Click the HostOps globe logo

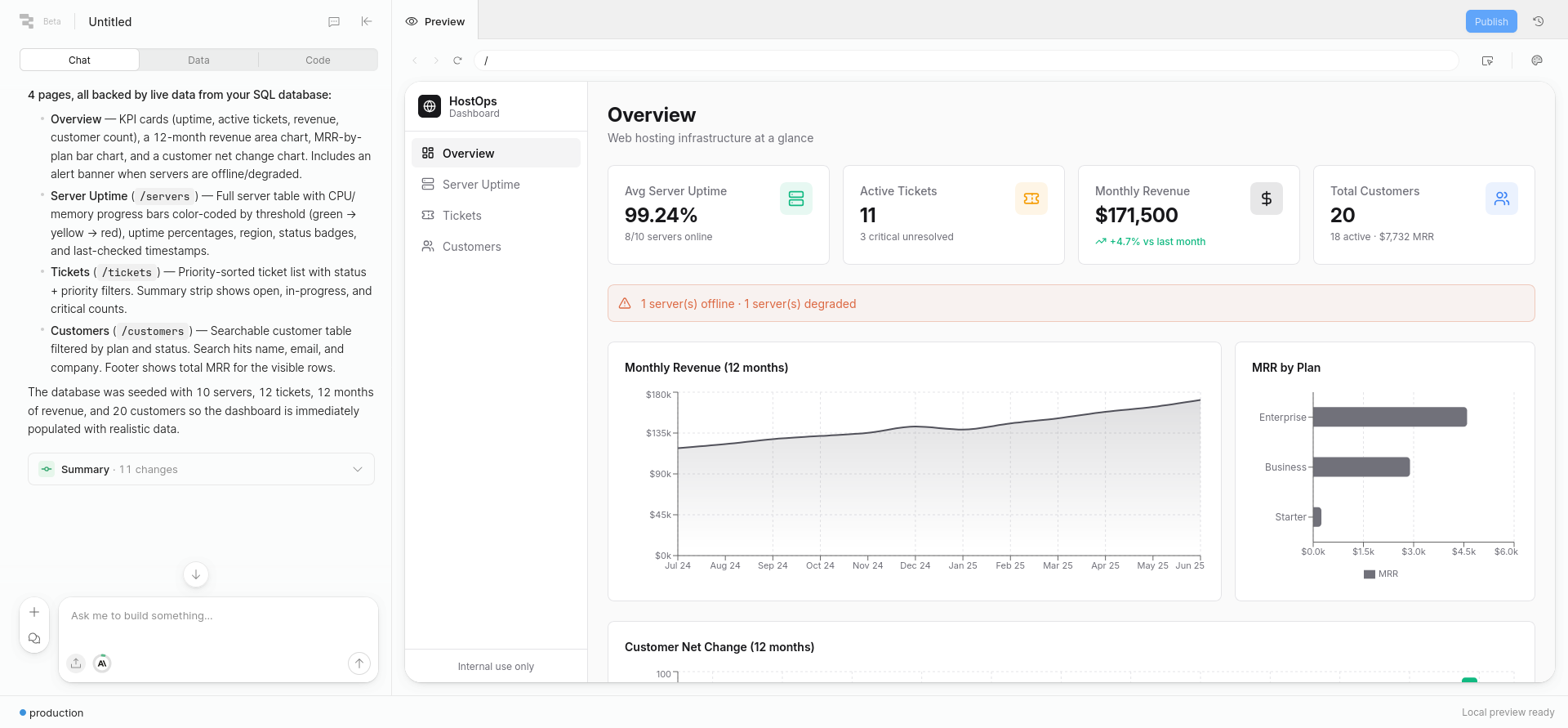[x=430, y=106]
